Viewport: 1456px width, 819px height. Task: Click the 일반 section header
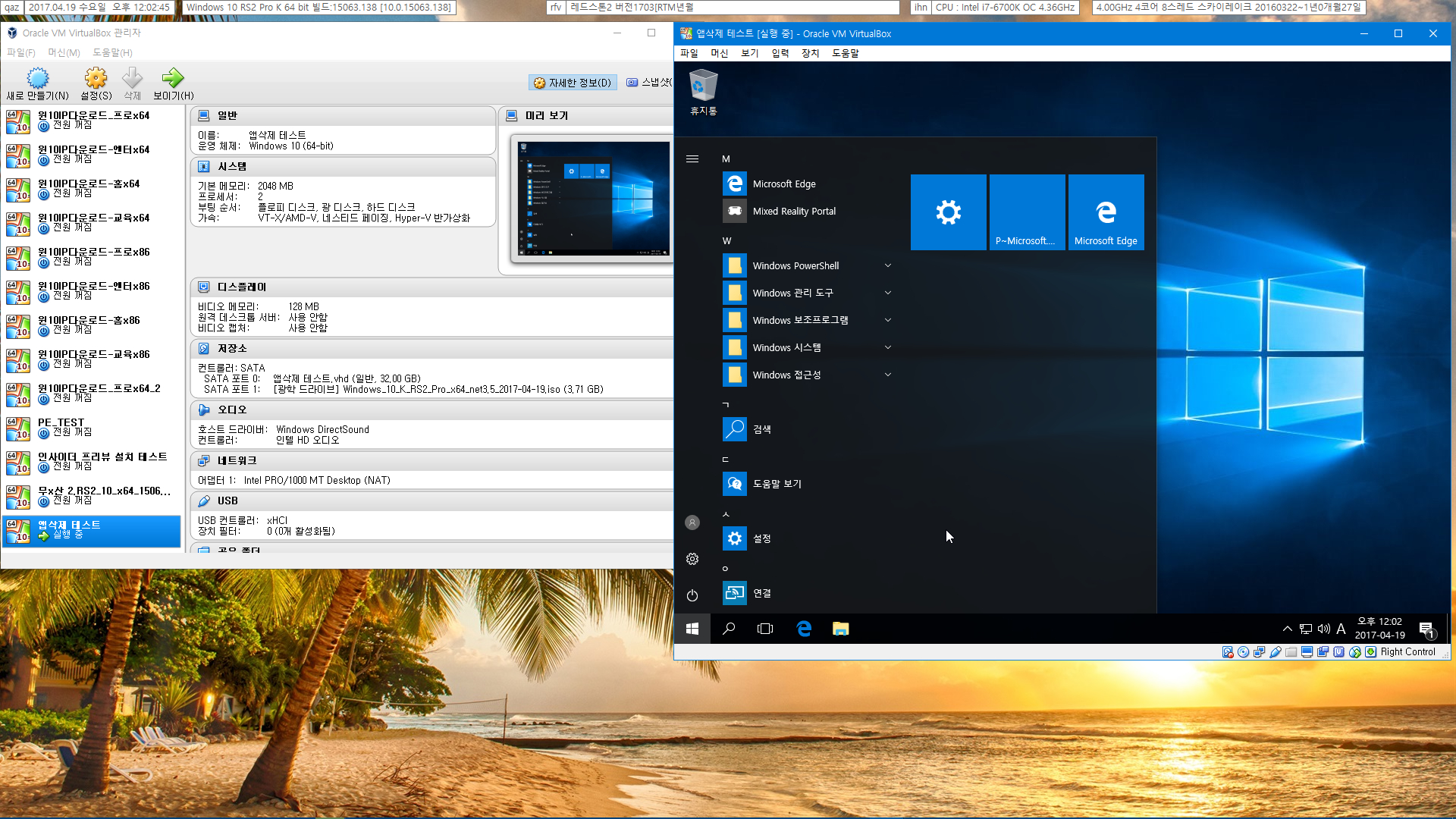point(343,115)
